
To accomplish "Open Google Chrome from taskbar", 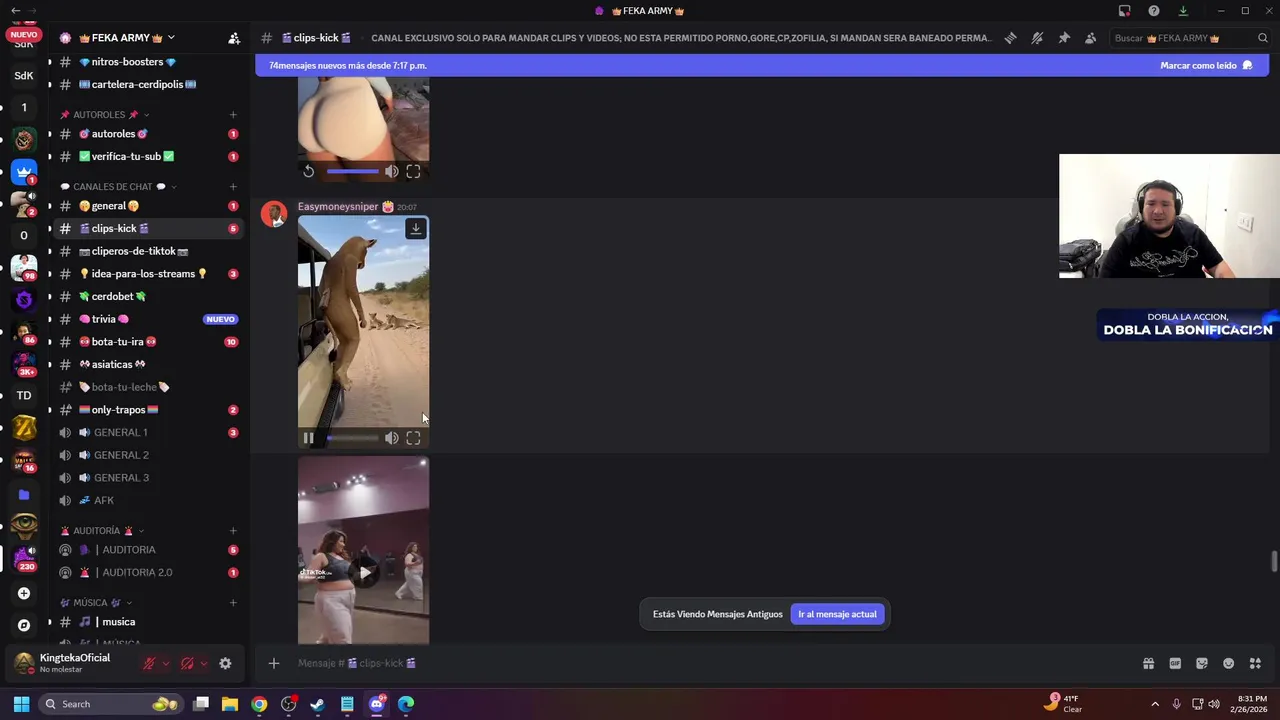I will [x=259, y=704].
